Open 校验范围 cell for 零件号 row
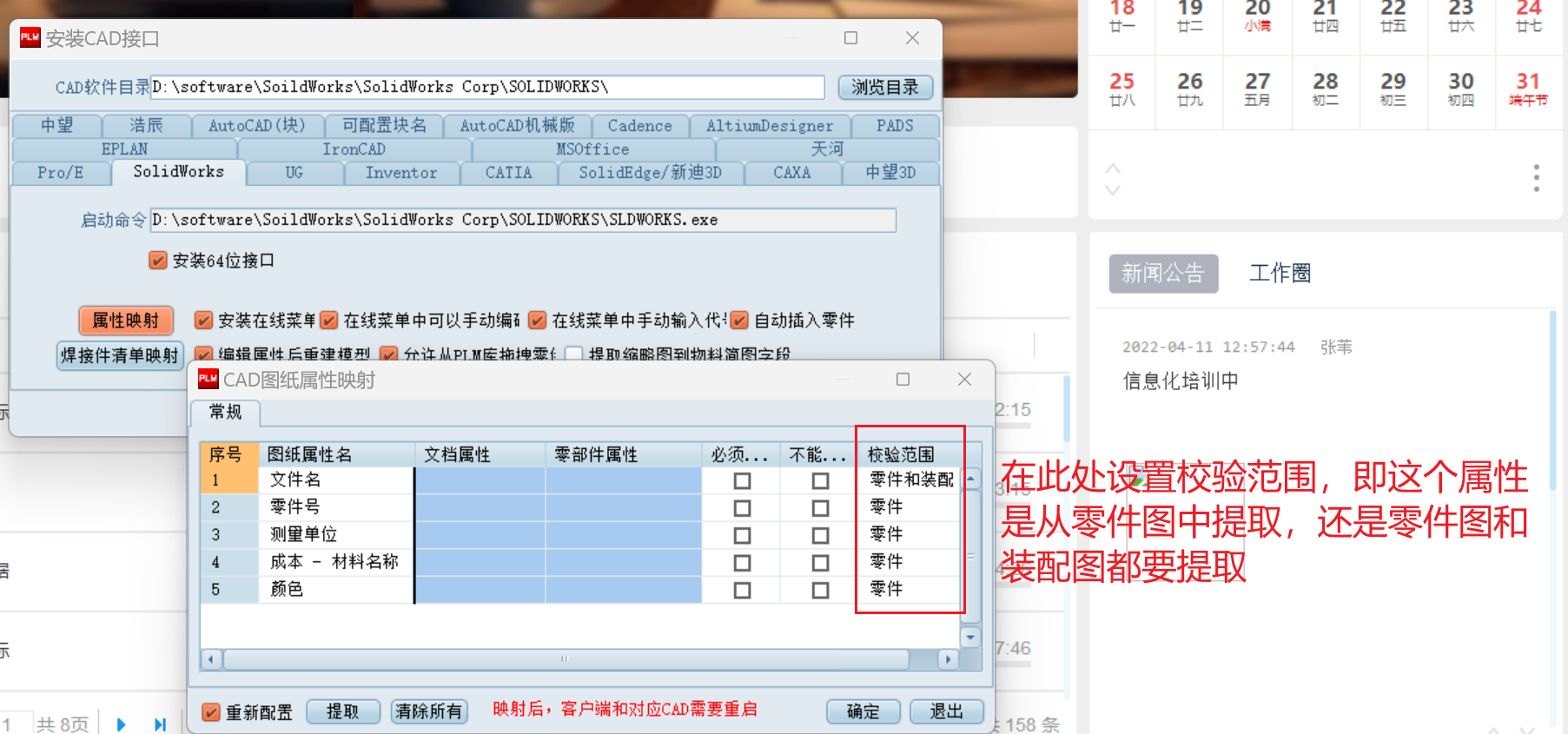 (910, 506)
